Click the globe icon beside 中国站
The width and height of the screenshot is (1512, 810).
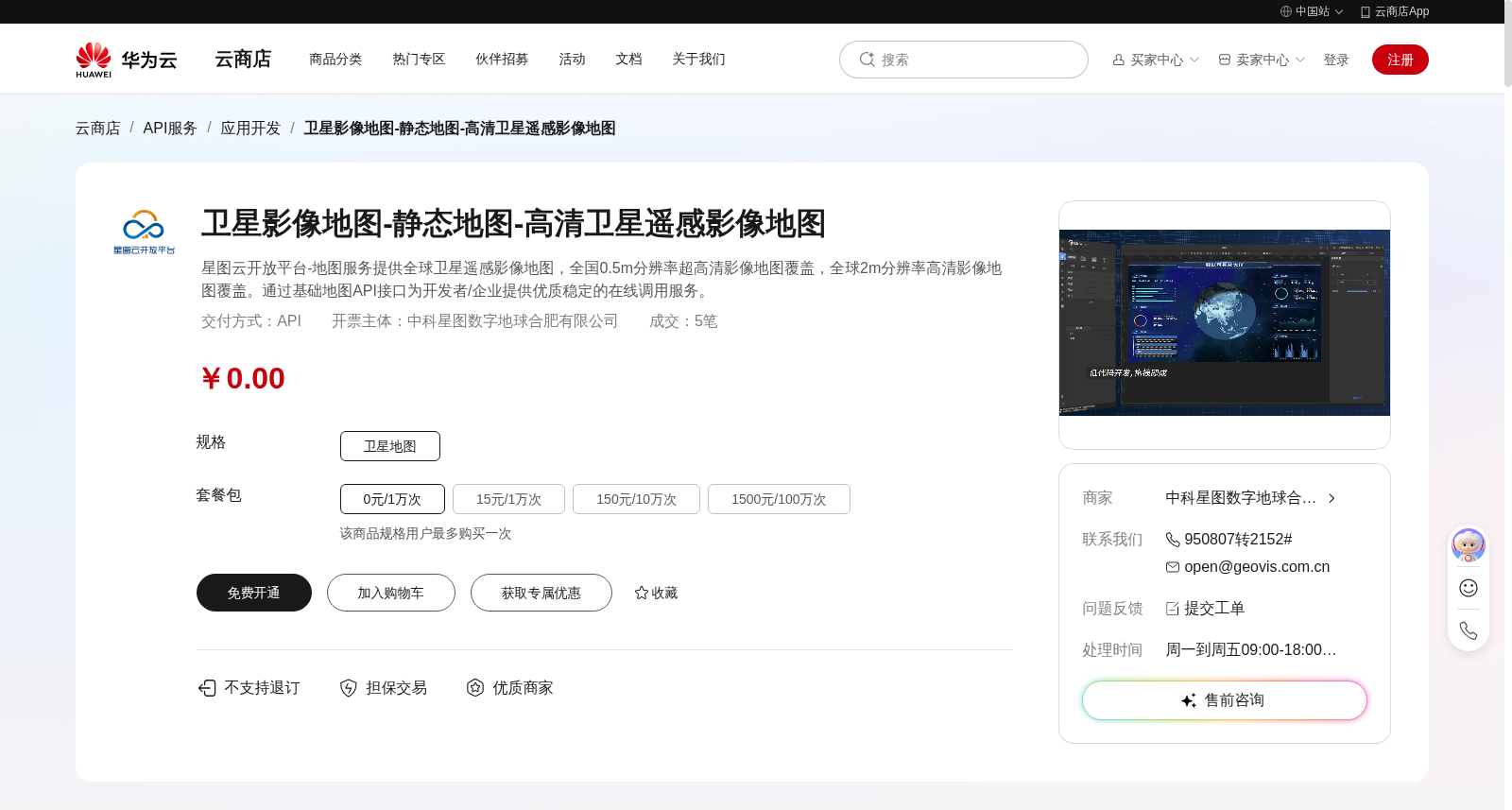(x=1285, y=11)
